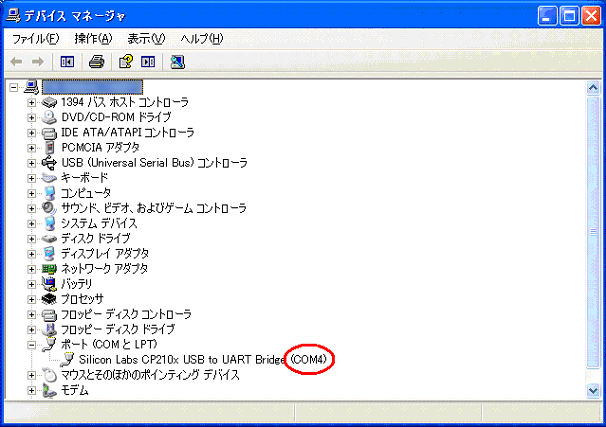The height and width of the screenshot is (427, 606).
Task: Expand コンピュータ node
Action: 32,193
